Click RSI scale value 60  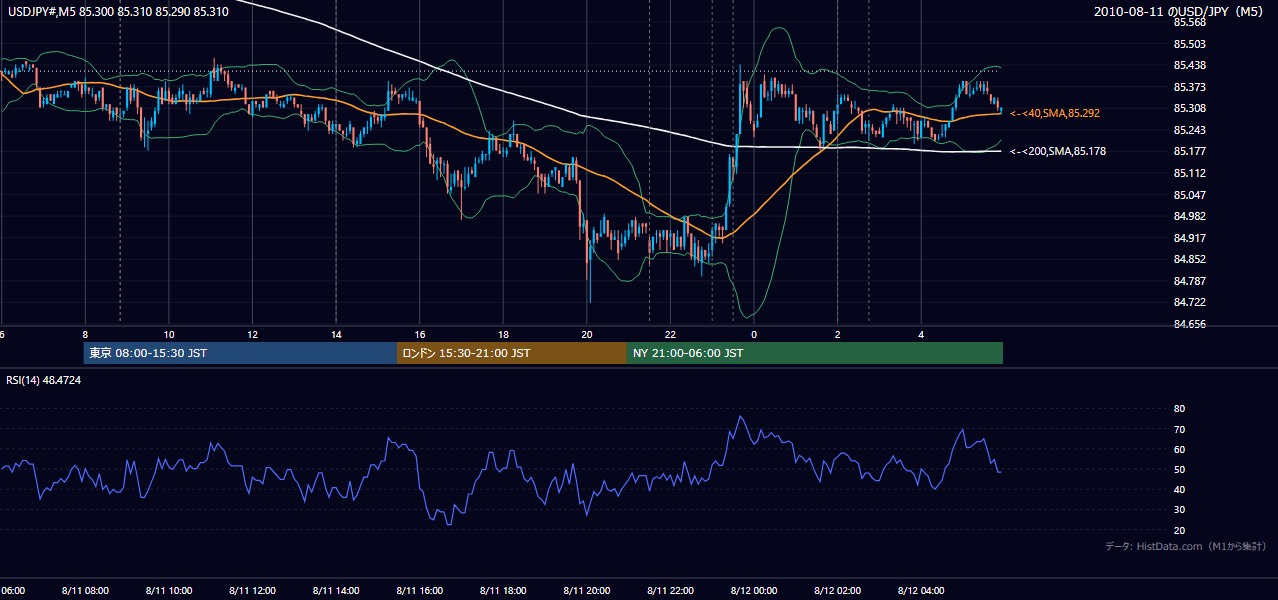[1179, 449]
